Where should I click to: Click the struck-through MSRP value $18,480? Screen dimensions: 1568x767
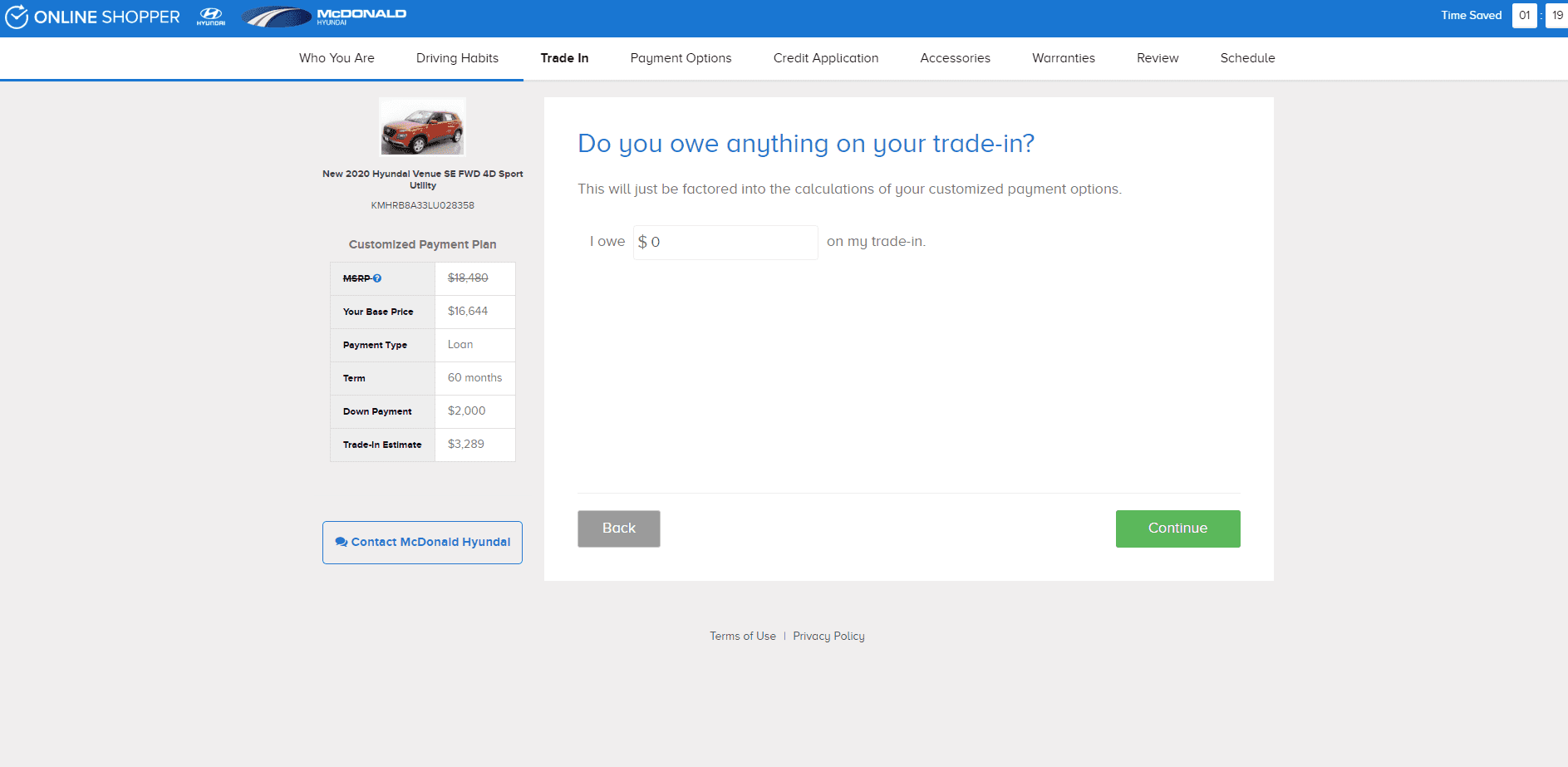468,278
